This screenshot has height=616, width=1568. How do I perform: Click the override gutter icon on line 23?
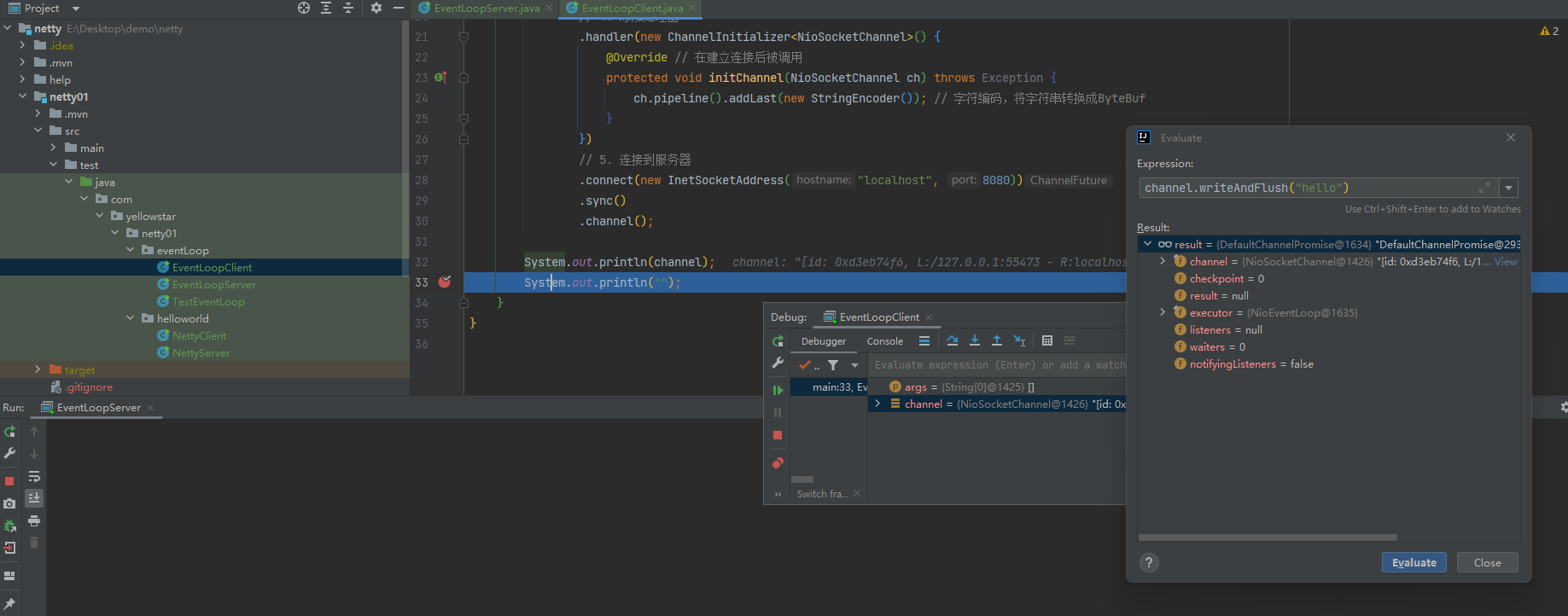[x=440, y=77]
